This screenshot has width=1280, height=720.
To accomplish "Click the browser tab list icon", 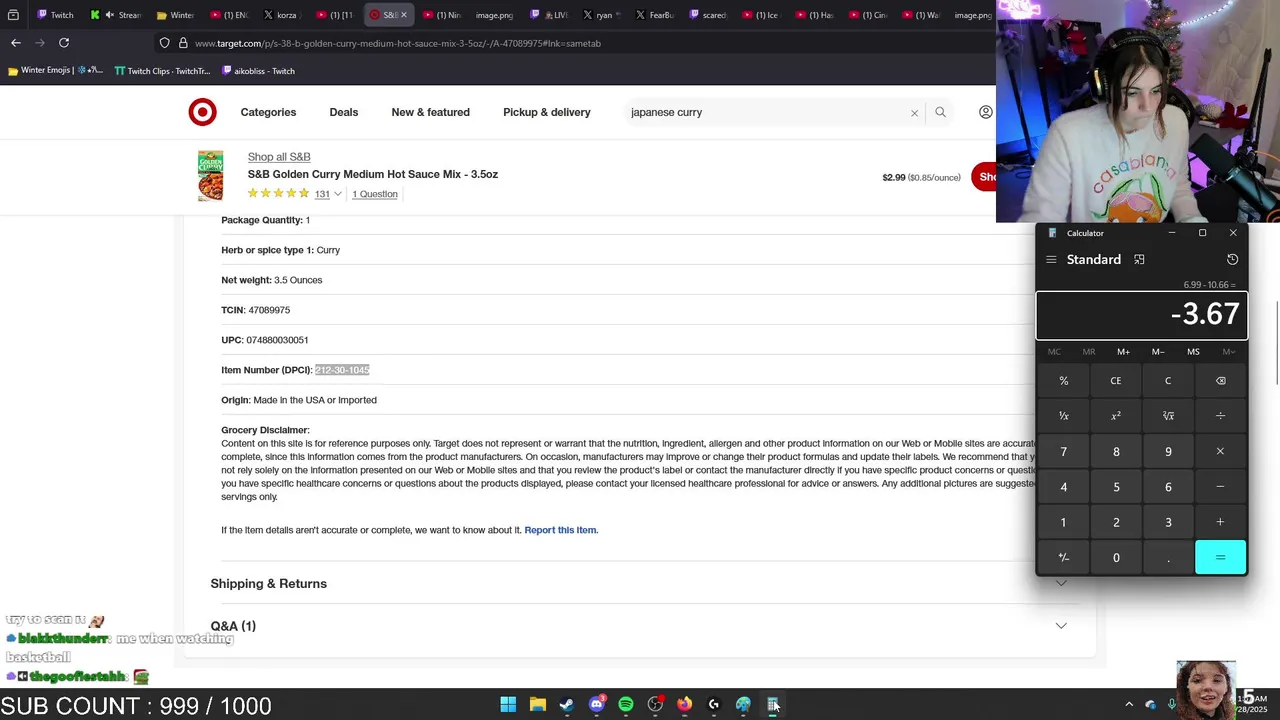I will [x=13, y=15].
